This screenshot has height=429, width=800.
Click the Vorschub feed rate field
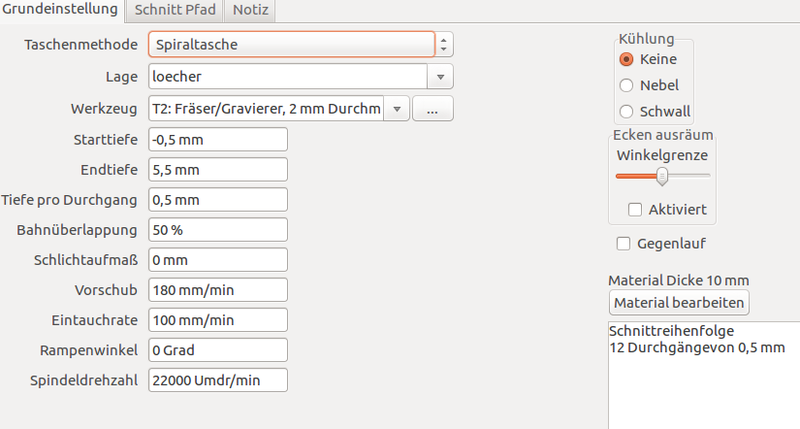coord(218,290)
